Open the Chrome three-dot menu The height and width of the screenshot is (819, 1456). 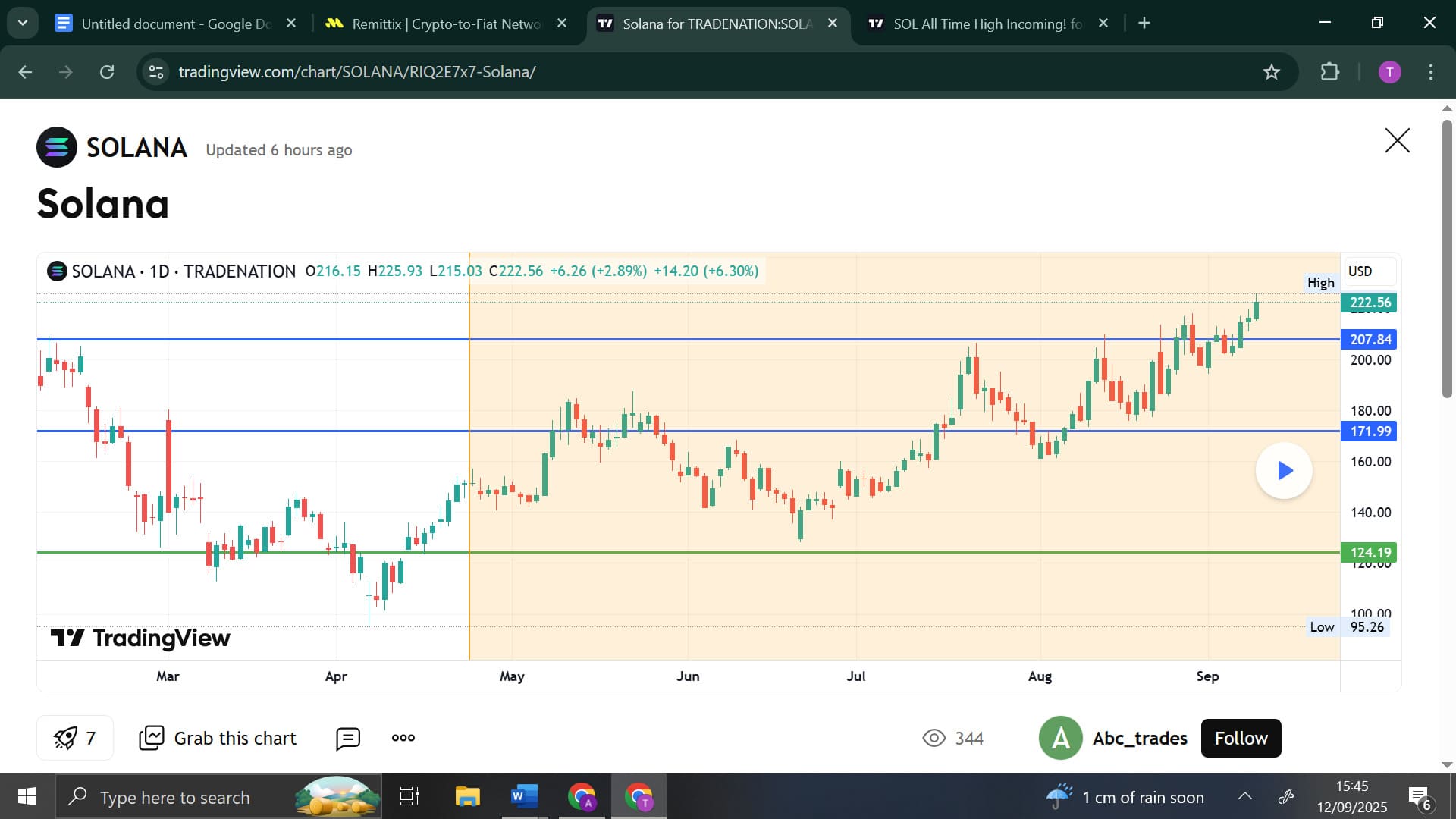click(x=1431, y=72)
